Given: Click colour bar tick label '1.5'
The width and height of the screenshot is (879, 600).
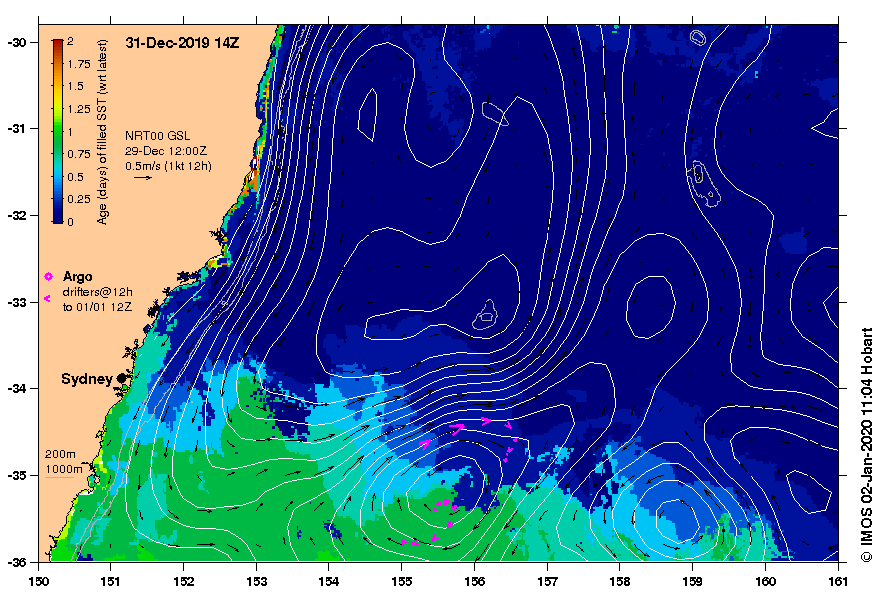Looking at the screenshot, I should tap(76, 86).
